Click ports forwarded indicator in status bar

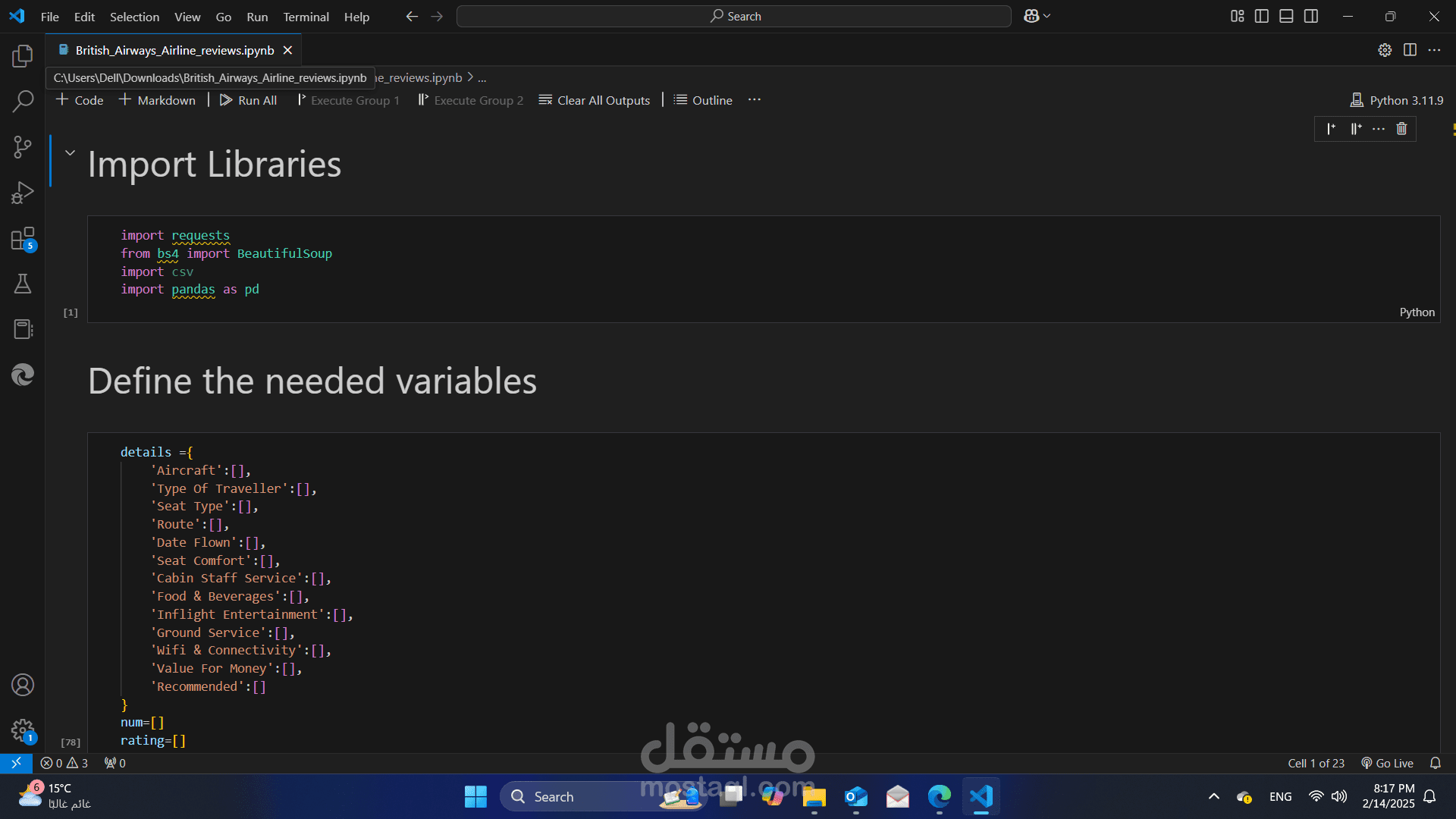[115, 763]
